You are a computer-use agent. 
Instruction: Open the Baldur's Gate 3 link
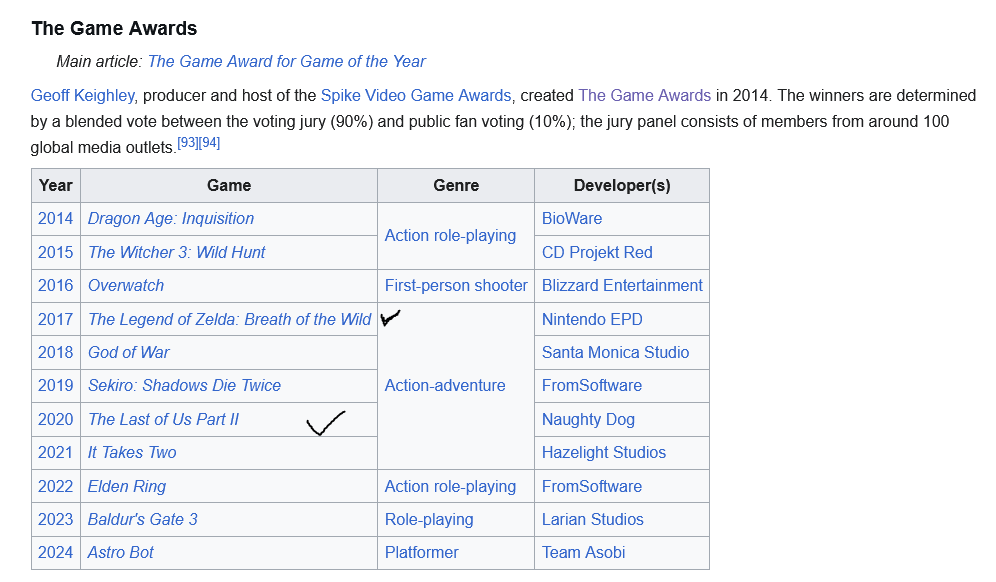pyautogui.click(x=142, y=519)
